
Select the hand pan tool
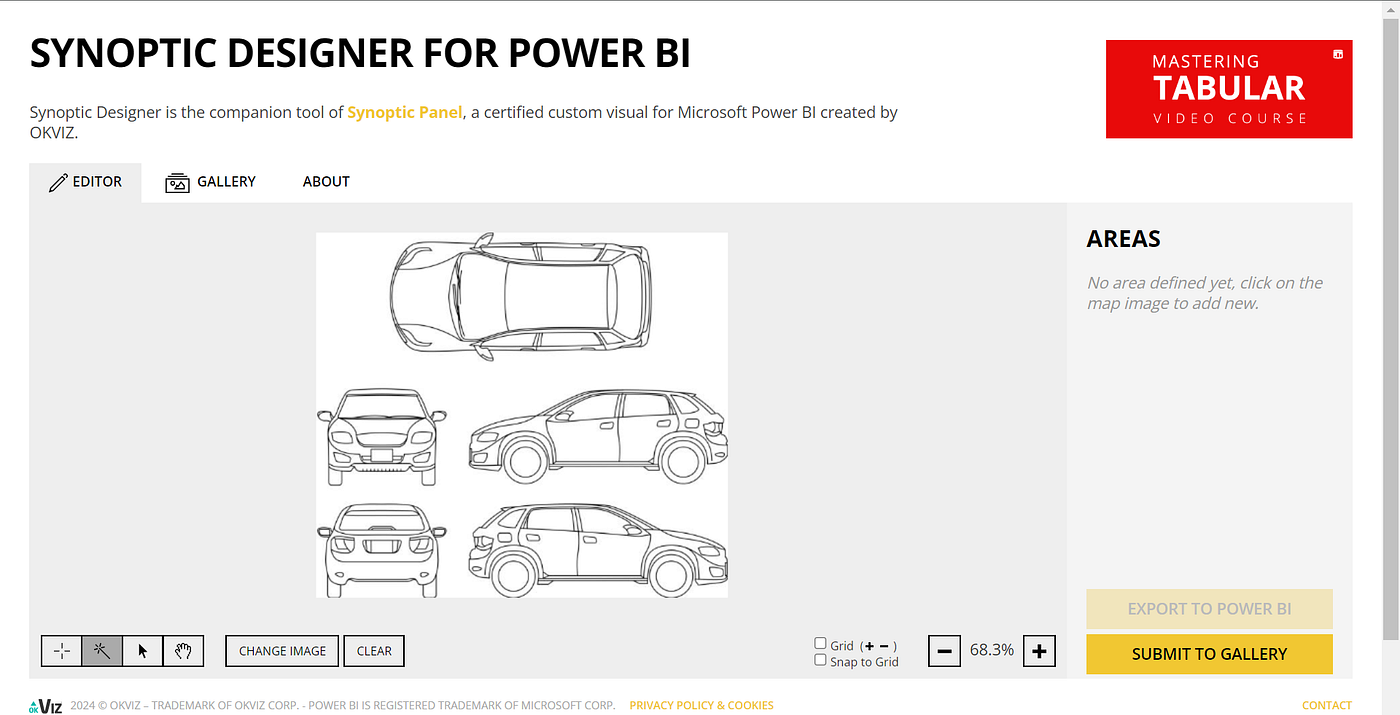click(183, 651)
